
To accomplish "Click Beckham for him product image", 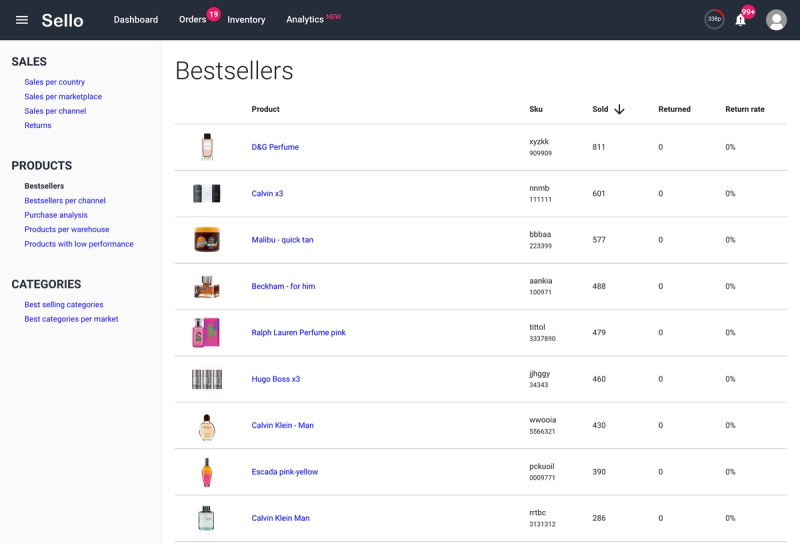I will (207, 286).
